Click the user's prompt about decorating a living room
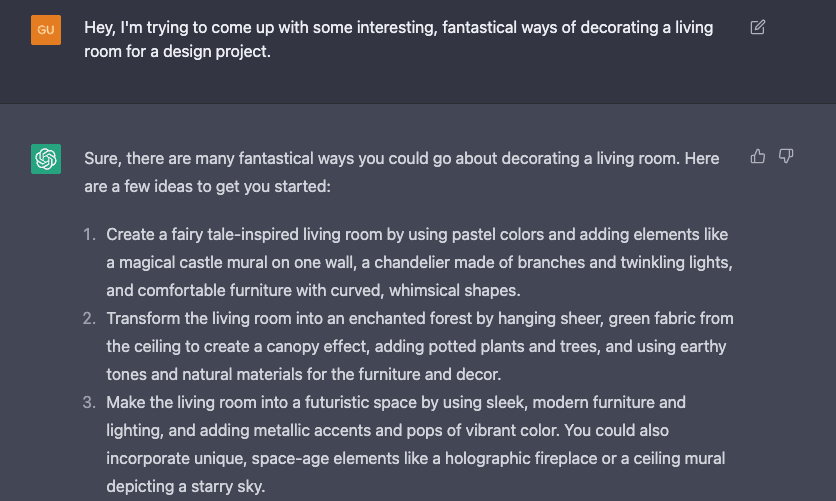The width and height of the screenshot is (836, 501). 398,39
